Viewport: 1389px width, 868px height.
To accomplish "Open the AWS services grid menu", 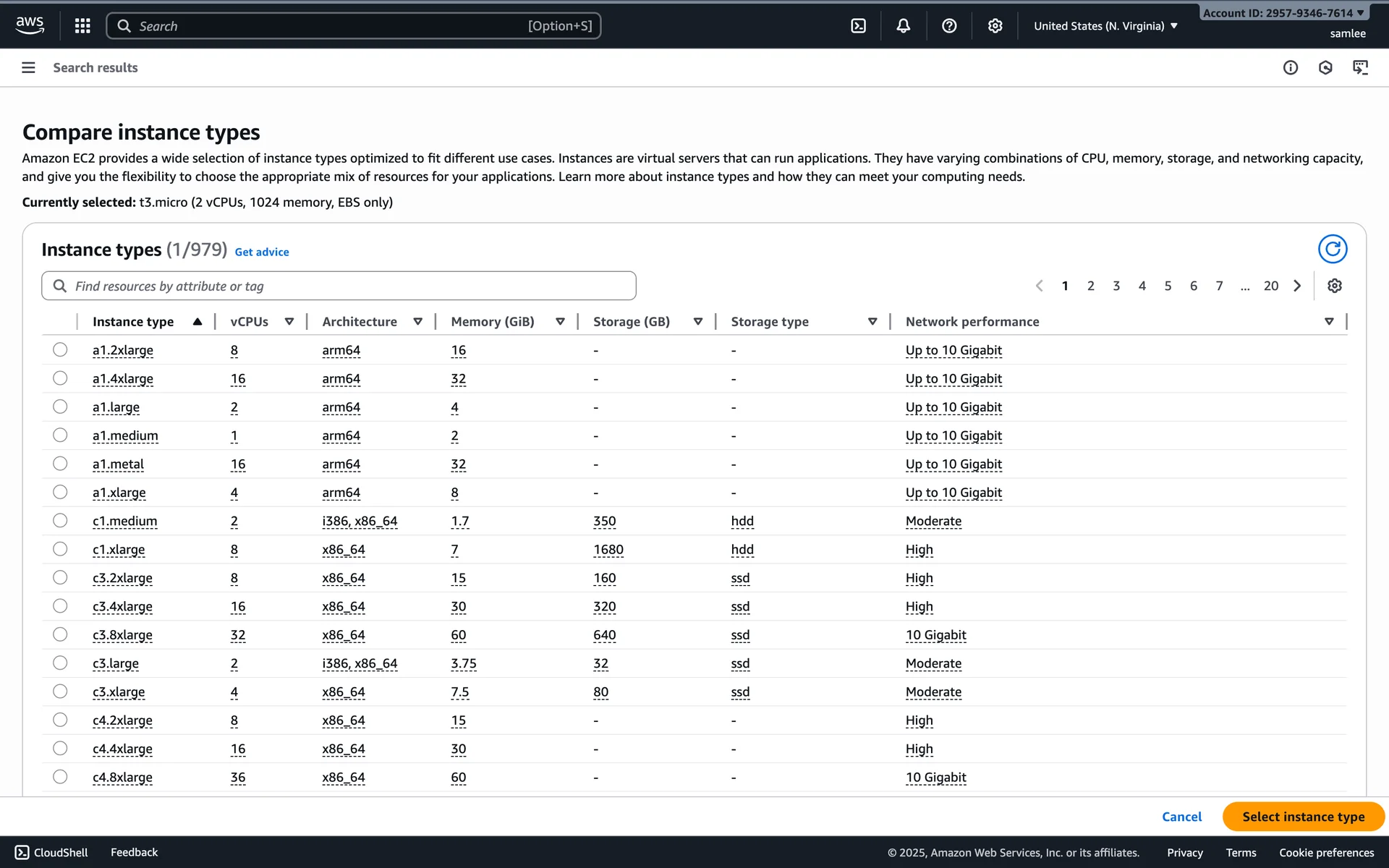I will [x=82, y=26].
